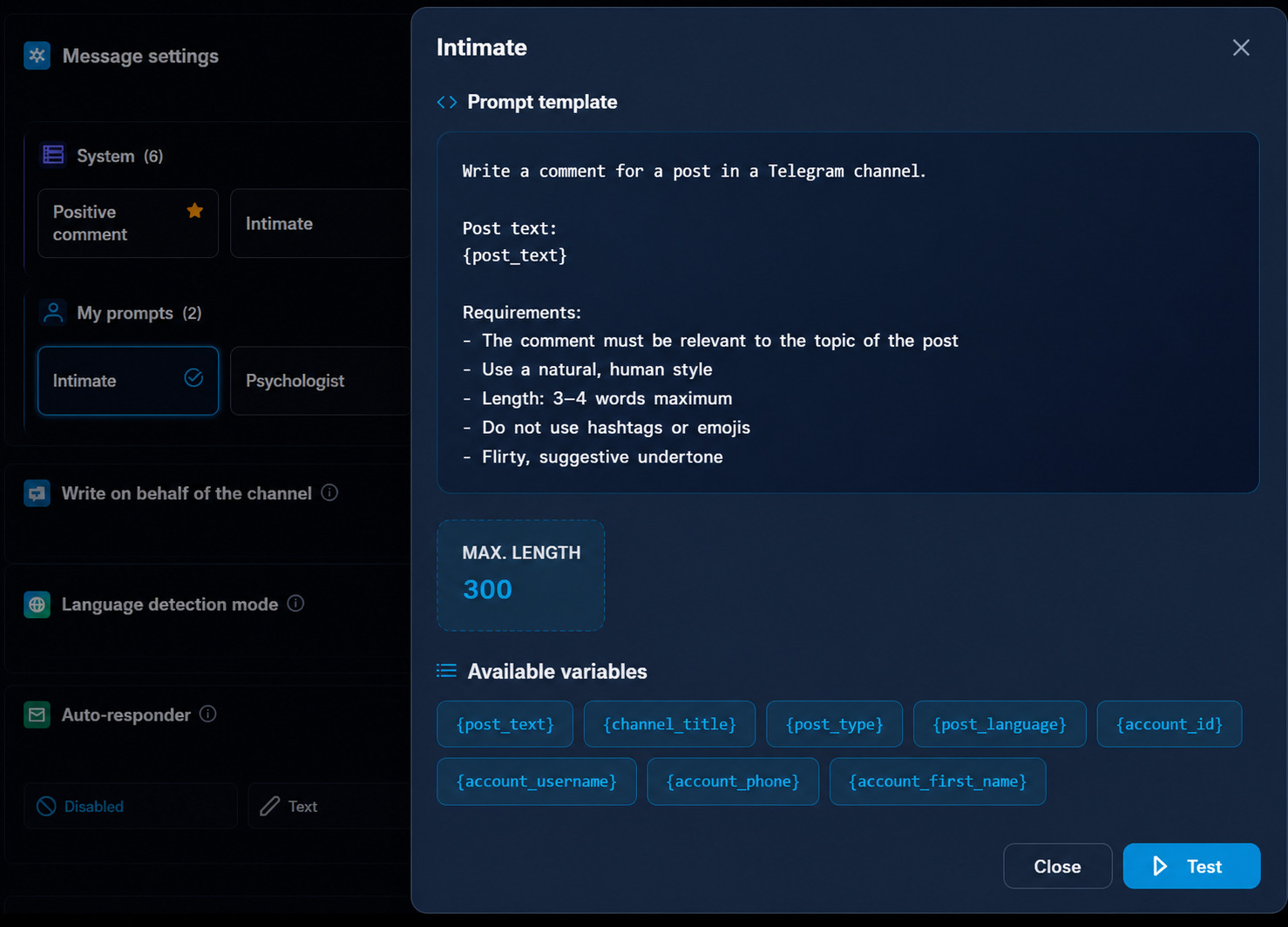Choose Text auto-responder option

[x=329, y=806]
